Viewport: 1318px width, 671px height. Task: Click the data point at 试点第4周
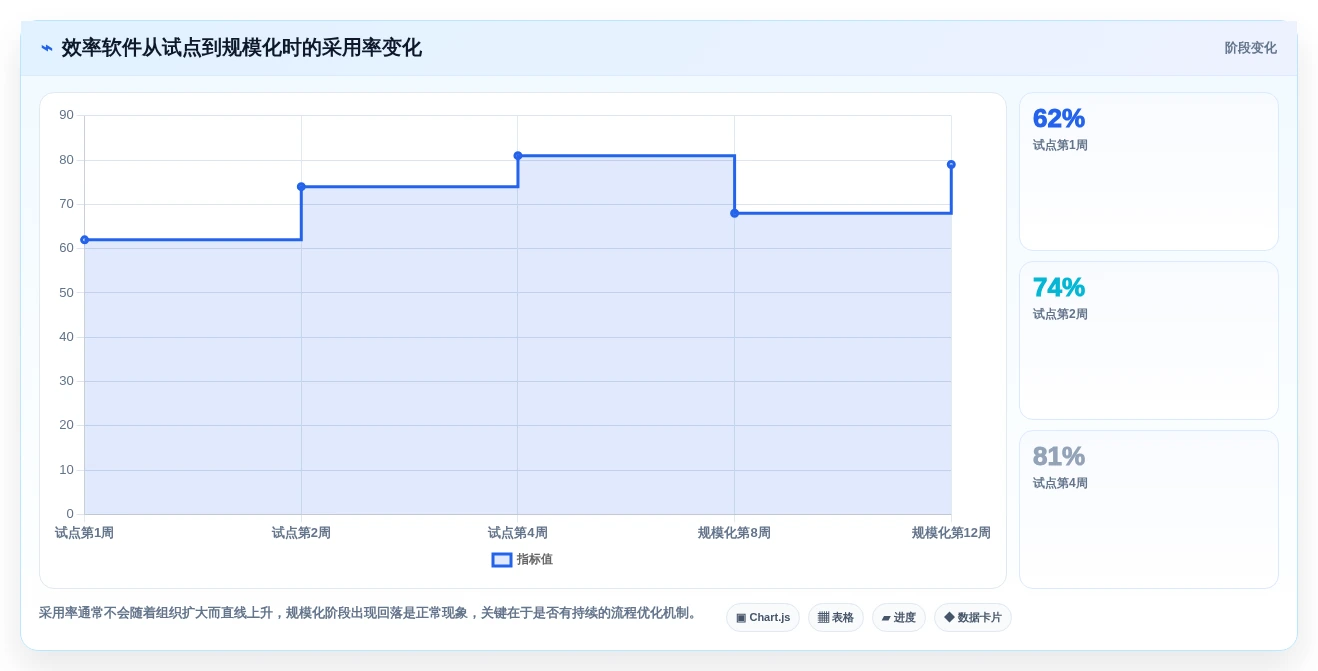[x=518, y=156]
